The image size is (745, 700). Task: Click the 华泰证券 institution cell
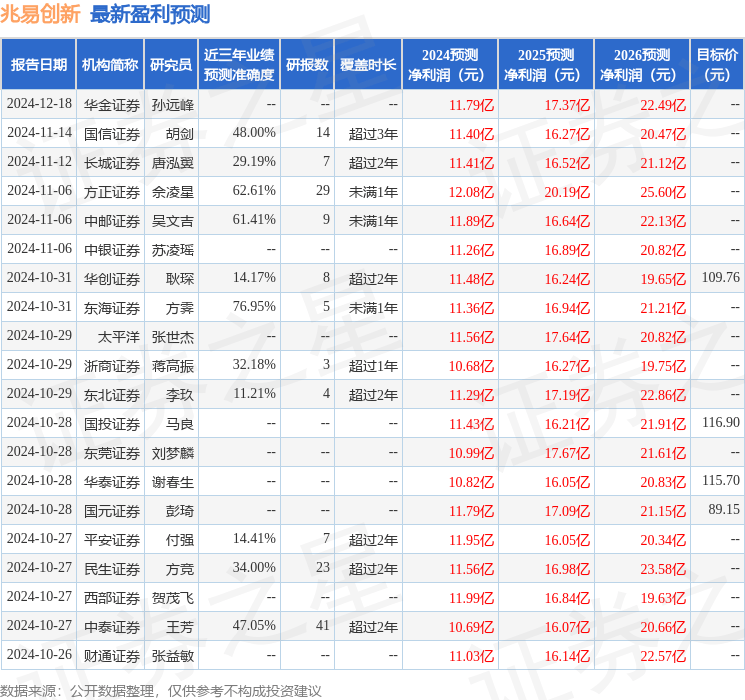112,482
